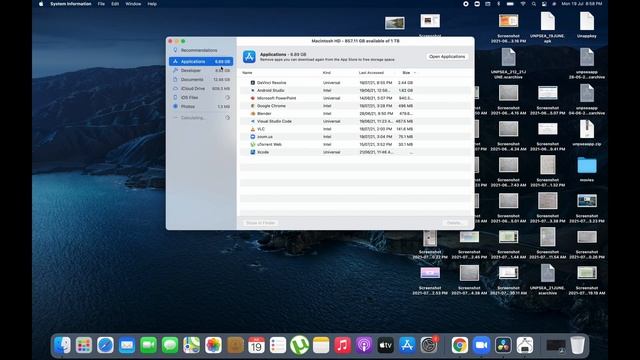
Task: Sort the list by the Kind column
Action: coord(327,73)
